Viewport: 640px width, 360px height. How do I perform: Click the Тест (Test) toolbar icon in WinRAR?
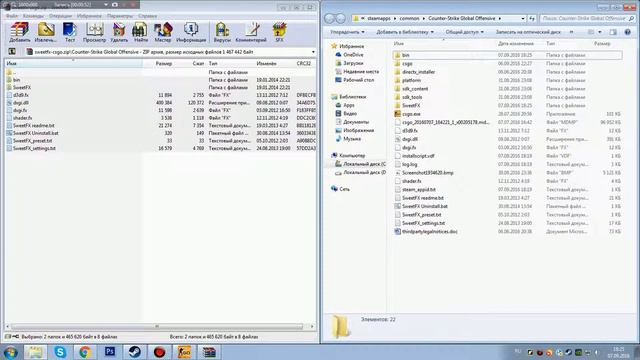70,33
